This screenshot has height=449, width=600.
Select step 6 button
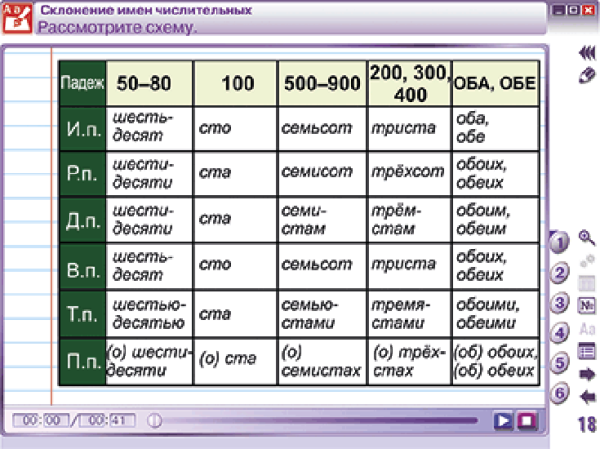(561, 393)
